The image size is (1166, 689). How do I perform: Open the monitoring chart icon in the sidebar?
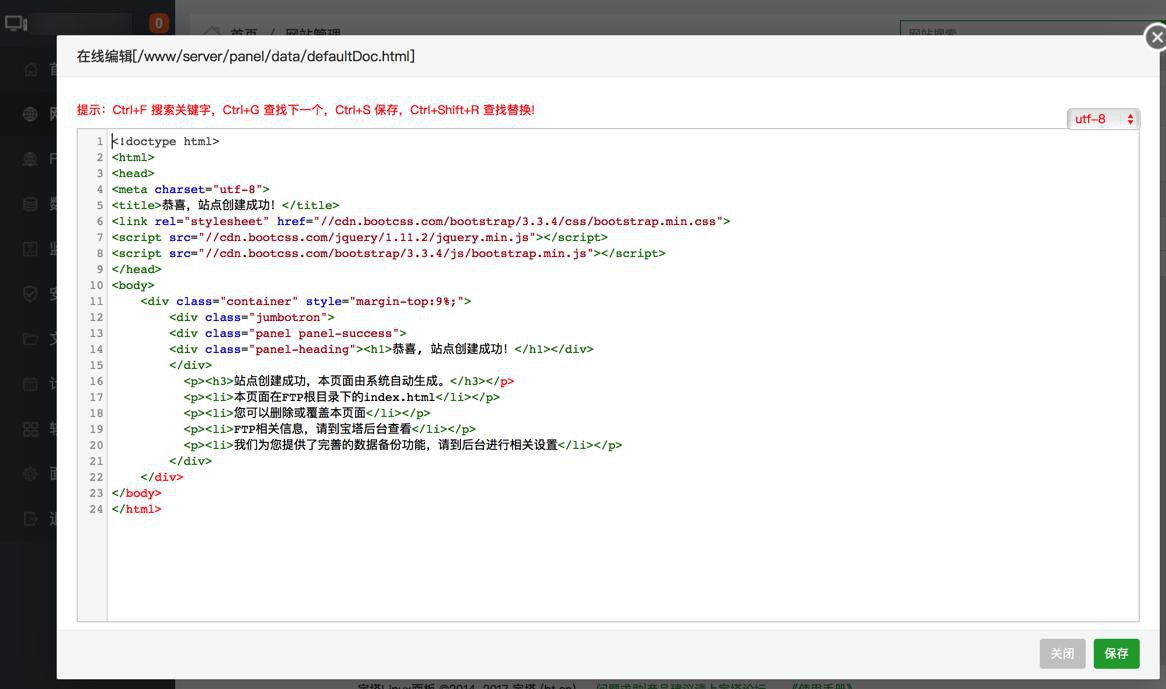click(x=30, y=248)
